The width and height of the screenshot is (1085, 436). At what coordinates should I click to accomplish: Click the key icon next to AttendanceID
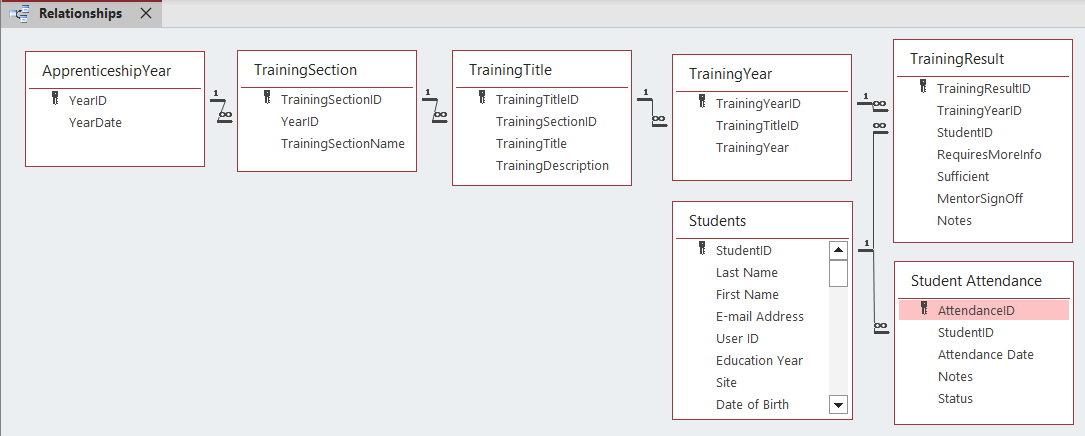924,310
